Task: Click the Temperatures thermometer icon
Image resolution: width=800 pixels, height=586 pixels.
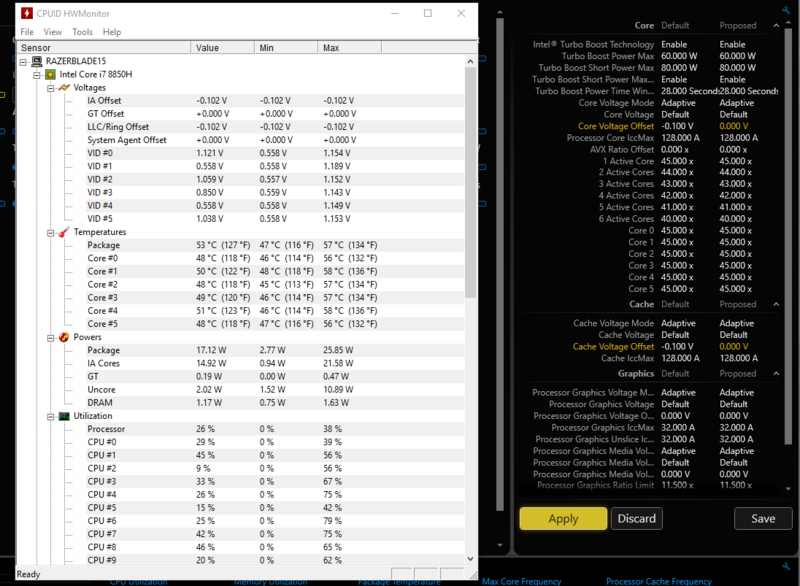Action: click(64, 232)
